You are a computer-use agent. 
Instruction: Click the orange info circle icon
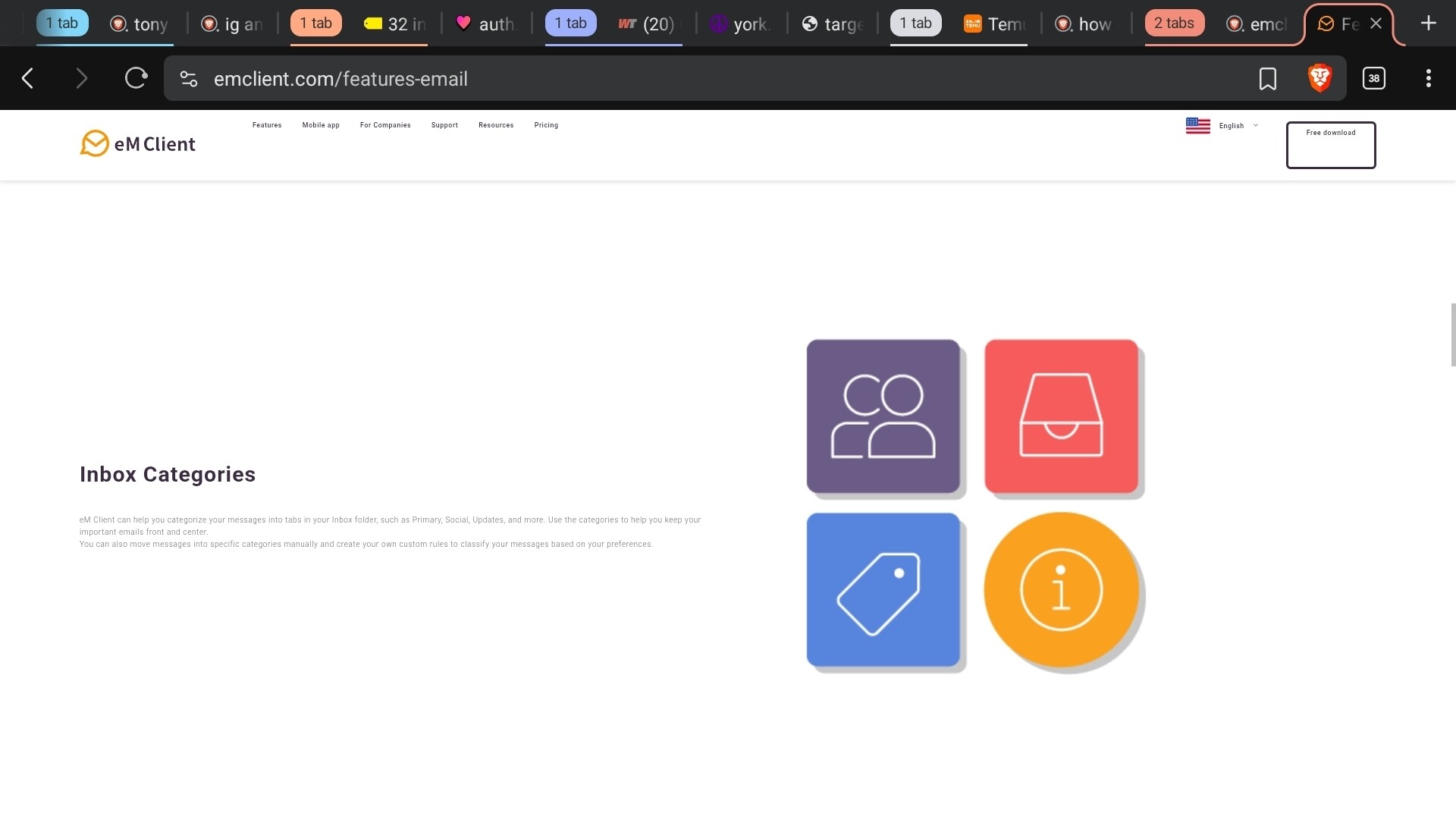[1060, 589]
